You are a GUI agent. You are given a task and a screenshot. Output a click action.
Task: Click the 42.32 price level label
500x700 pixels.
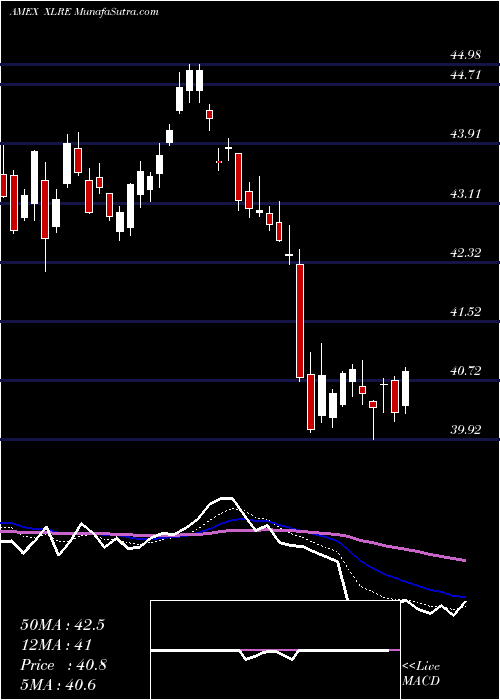click(x=466, y=253)
